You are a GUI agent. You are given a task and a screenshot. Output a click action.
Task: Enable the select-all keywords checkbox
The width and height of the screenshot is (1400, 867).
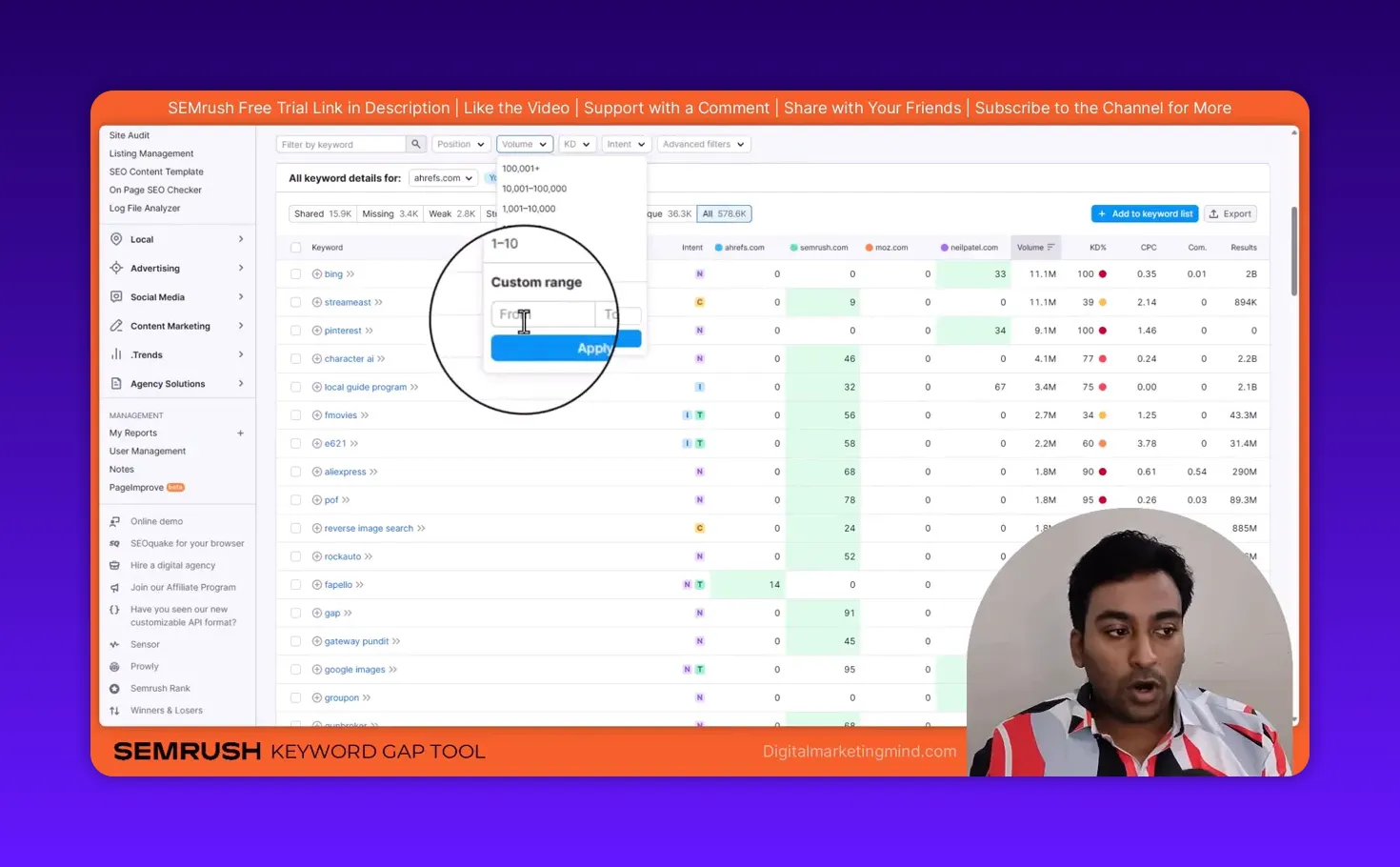pyautogui.click(x=295, y=247)
